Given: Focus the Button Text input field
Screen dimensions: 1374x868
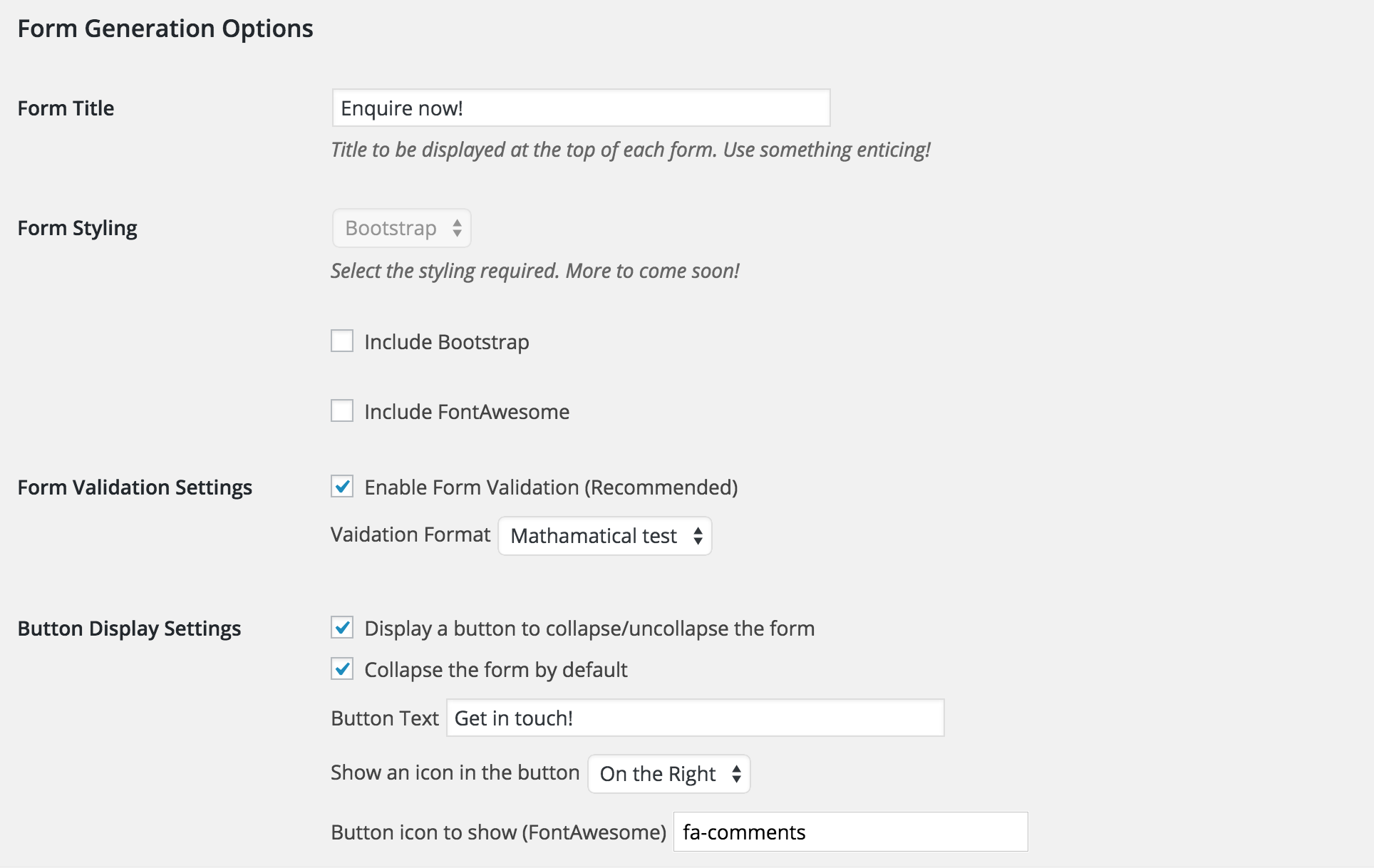Looking at the screenshot, I should [x=696, y=718].
